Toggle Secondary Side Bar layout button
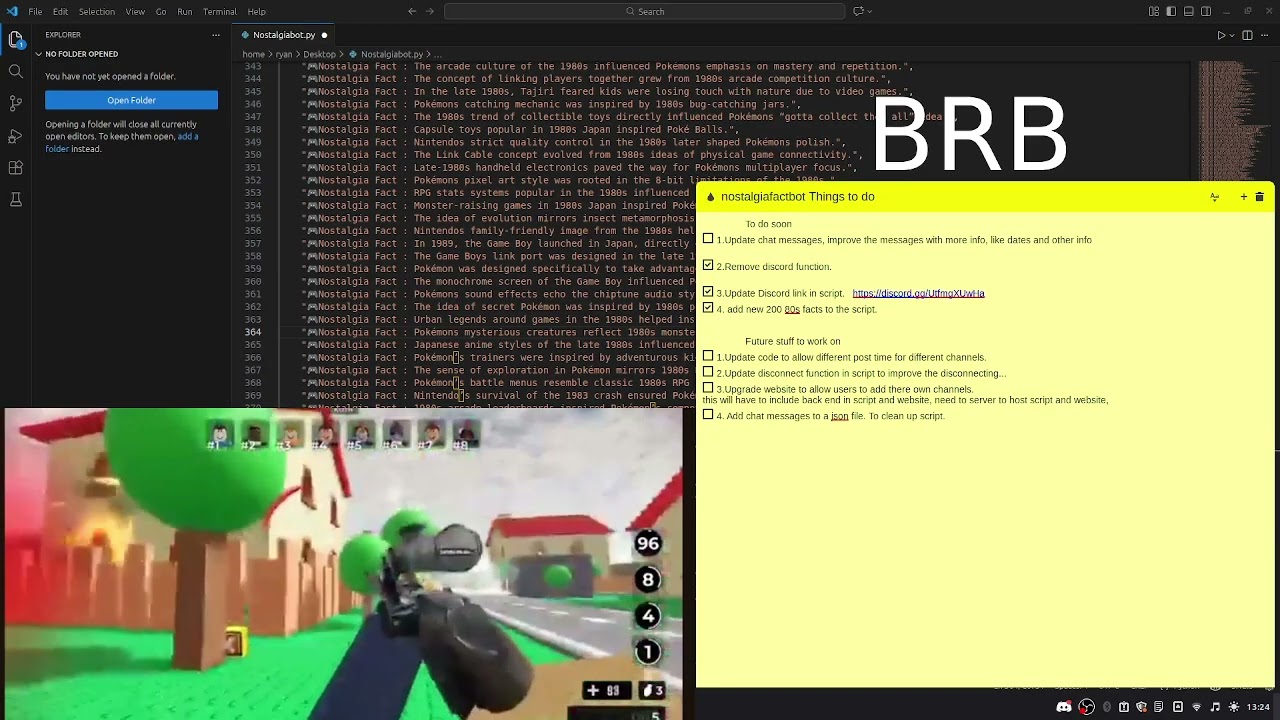 point(1206,11)
